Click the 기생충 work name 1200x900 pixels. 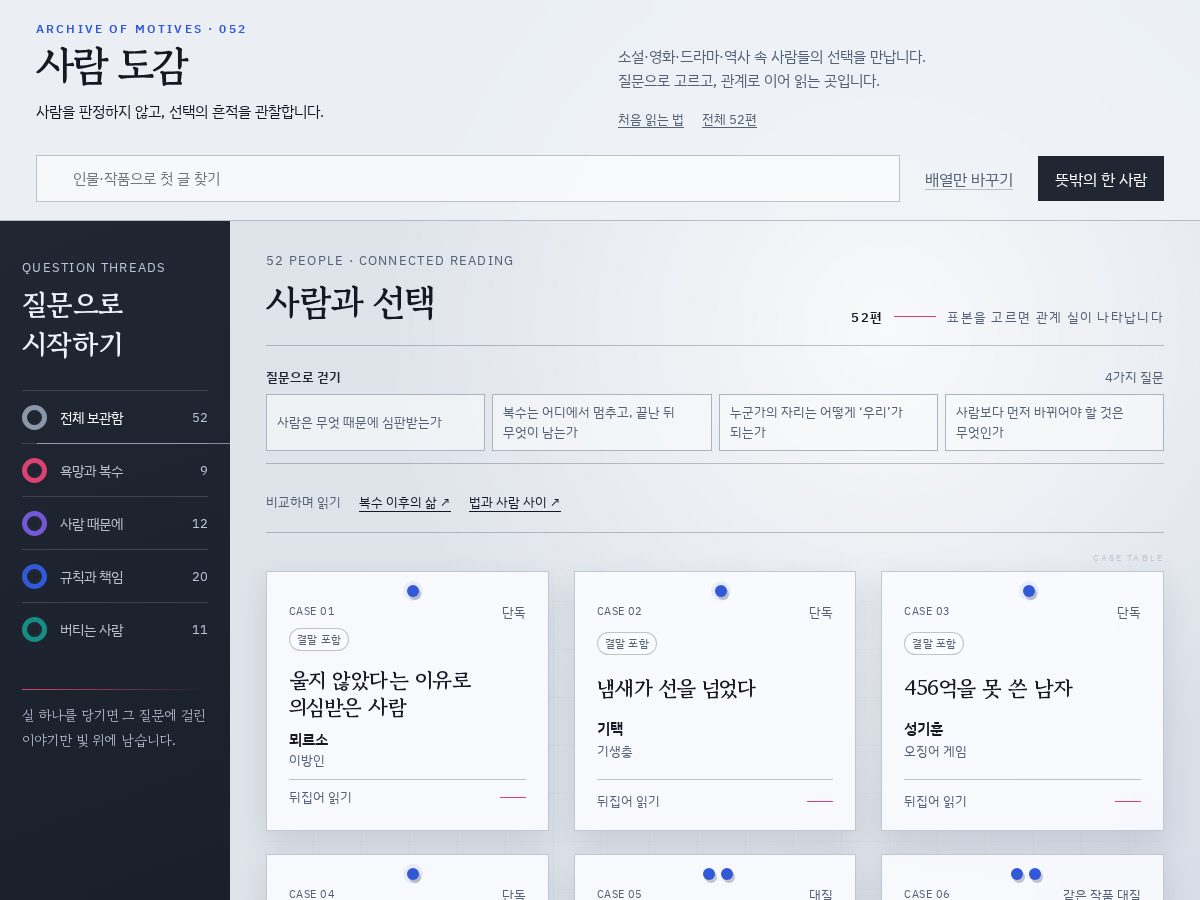click(615, 751)
